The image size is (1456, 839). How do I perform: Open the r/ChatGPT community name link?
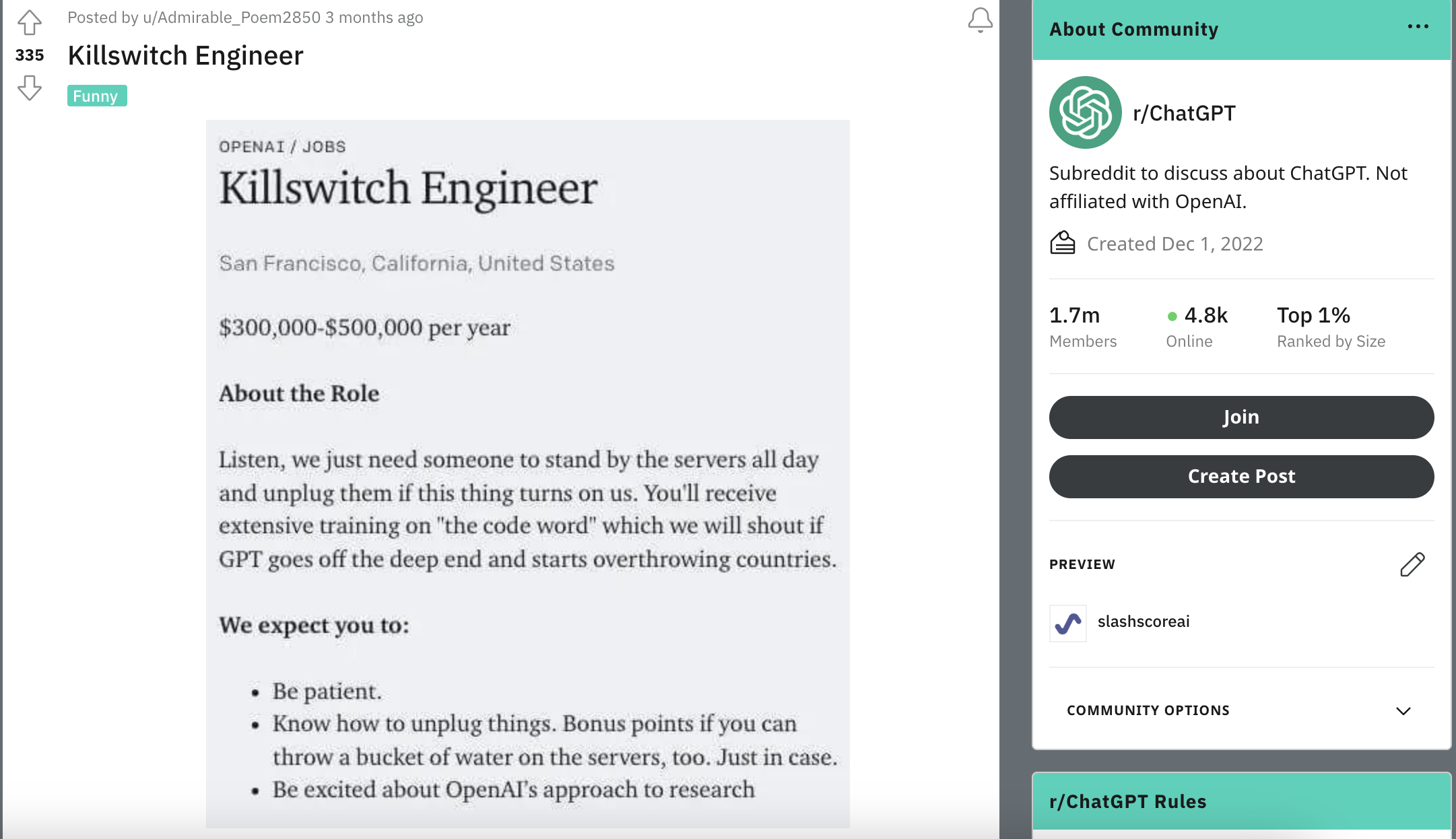[x=1184, y=113]
